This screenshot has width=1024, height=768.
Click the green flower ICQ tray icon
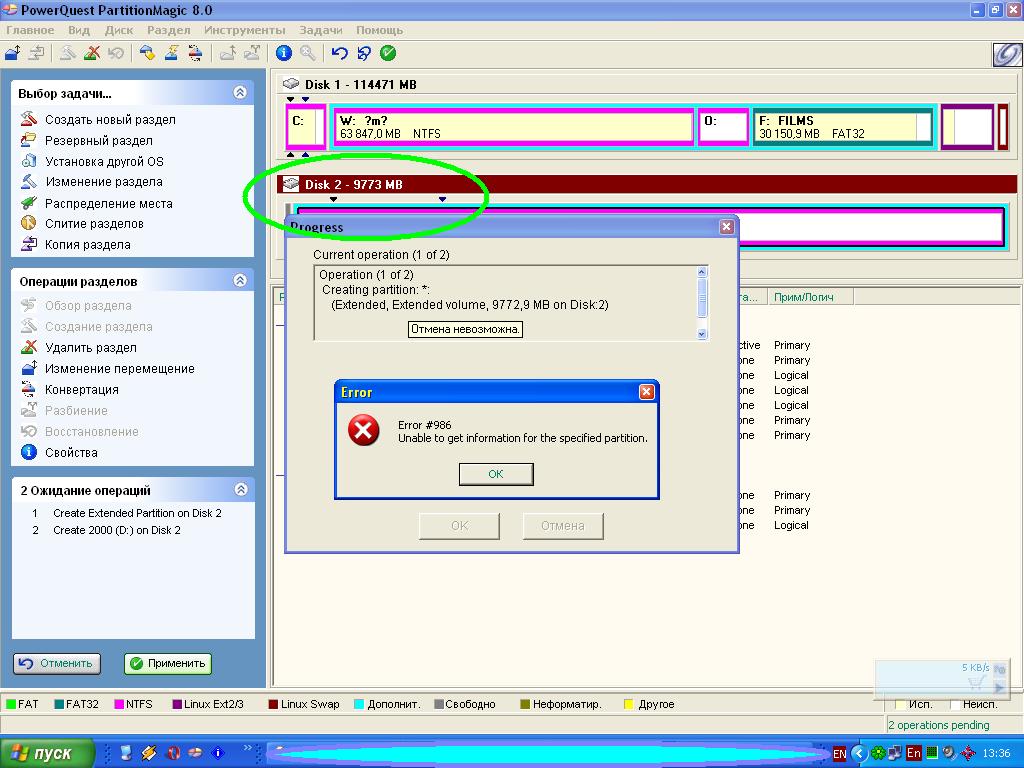[879, 753]
